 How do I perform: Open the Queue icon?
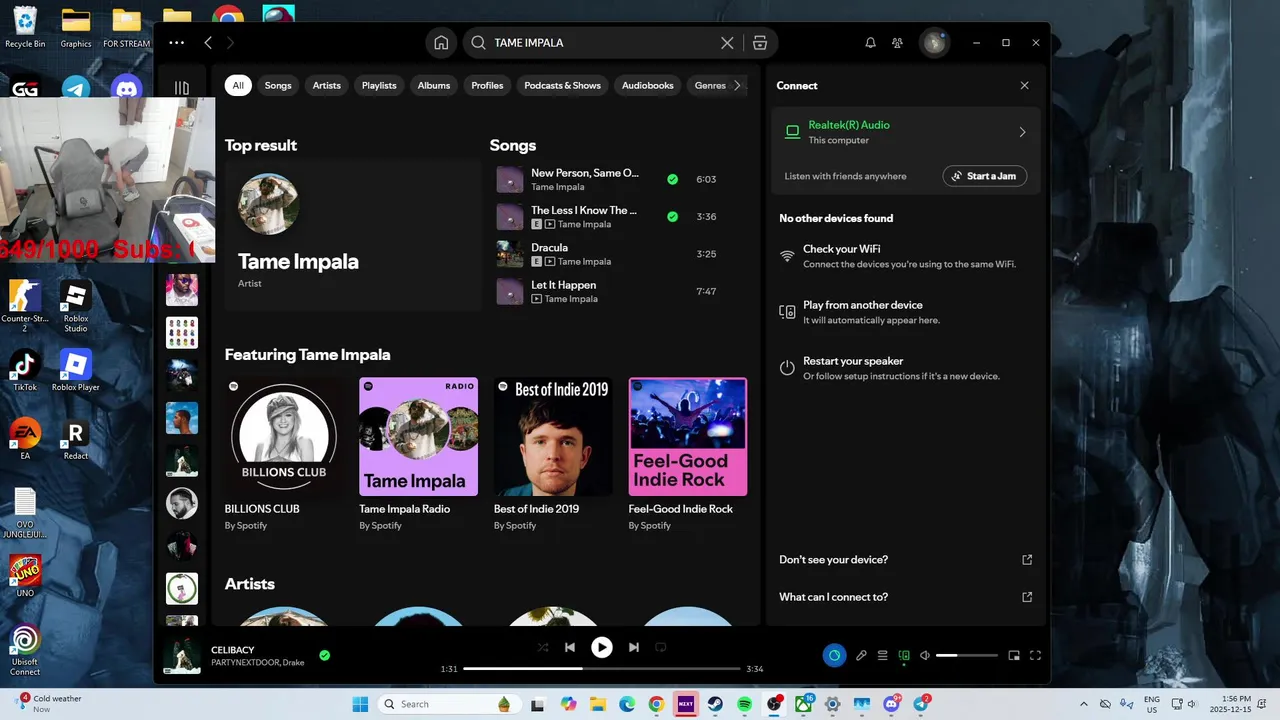tap(882, 656)
